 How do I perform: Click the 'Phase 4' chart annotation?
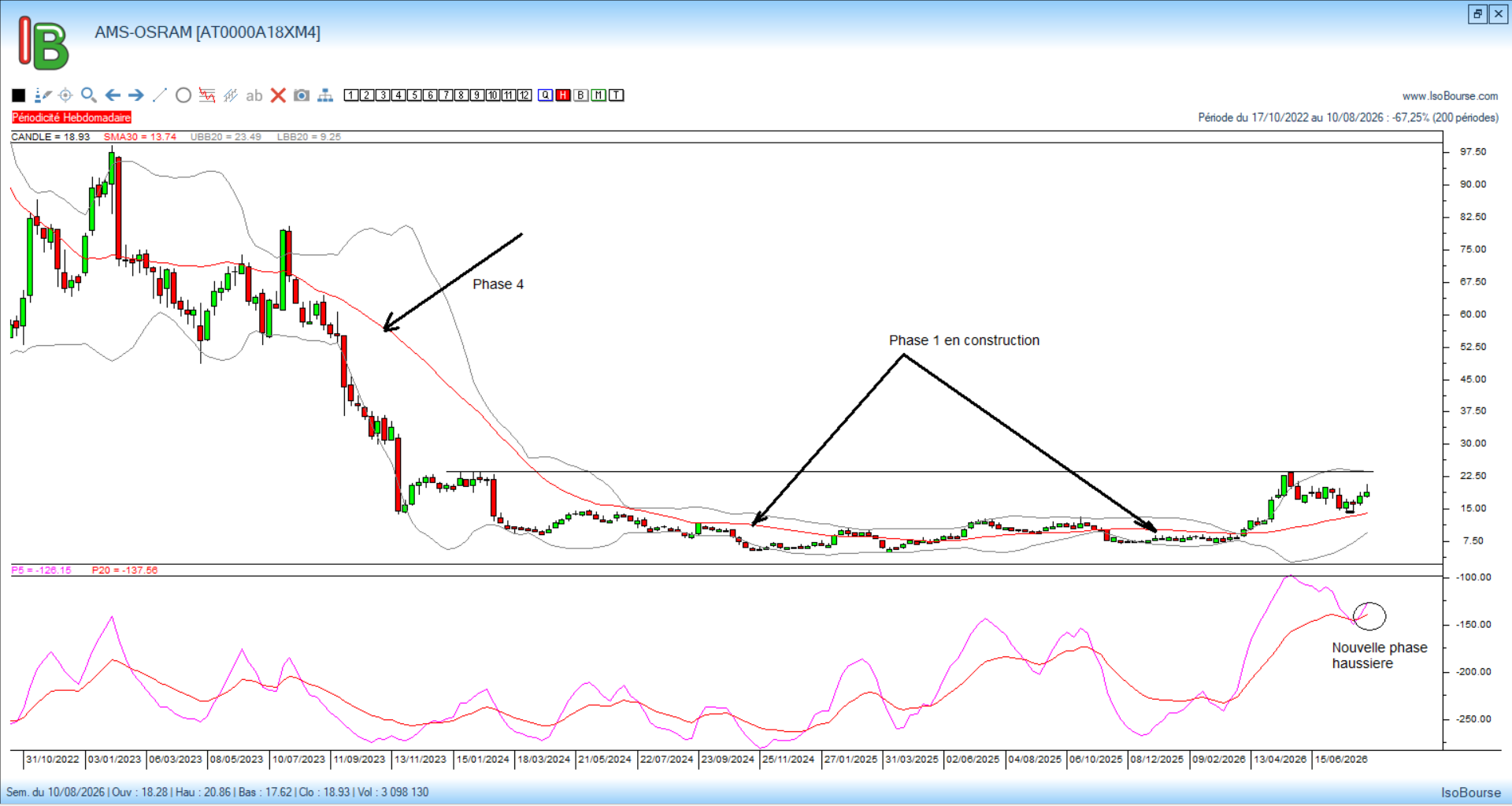click(498, 284)
